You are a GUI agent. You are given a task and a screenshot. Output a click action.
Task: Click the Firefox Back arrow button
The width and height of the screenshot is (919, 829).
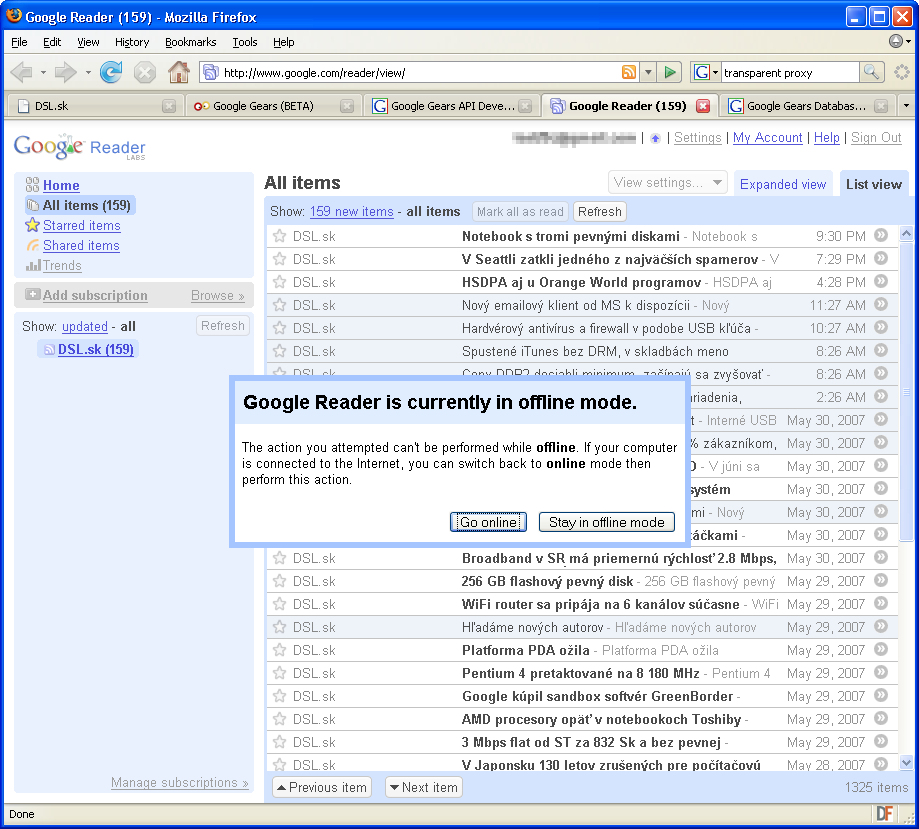pyautogui.click(x=21, y=73)
